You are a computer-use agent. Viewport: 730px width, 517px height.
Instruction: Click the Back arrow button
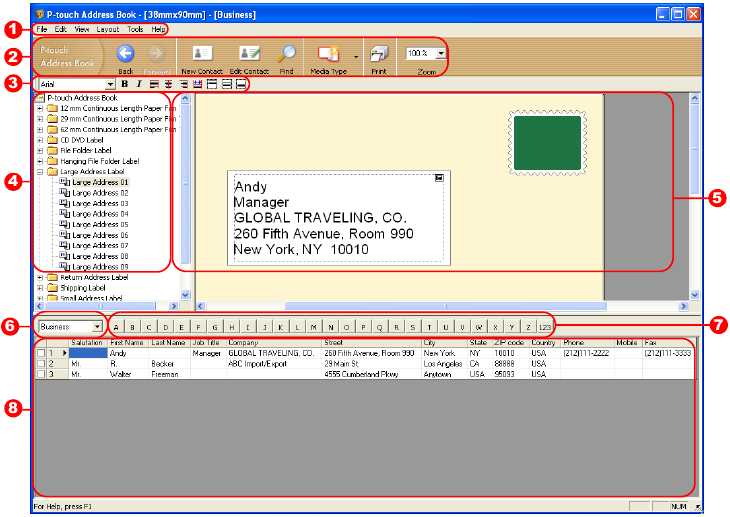(x=125, y=54)
